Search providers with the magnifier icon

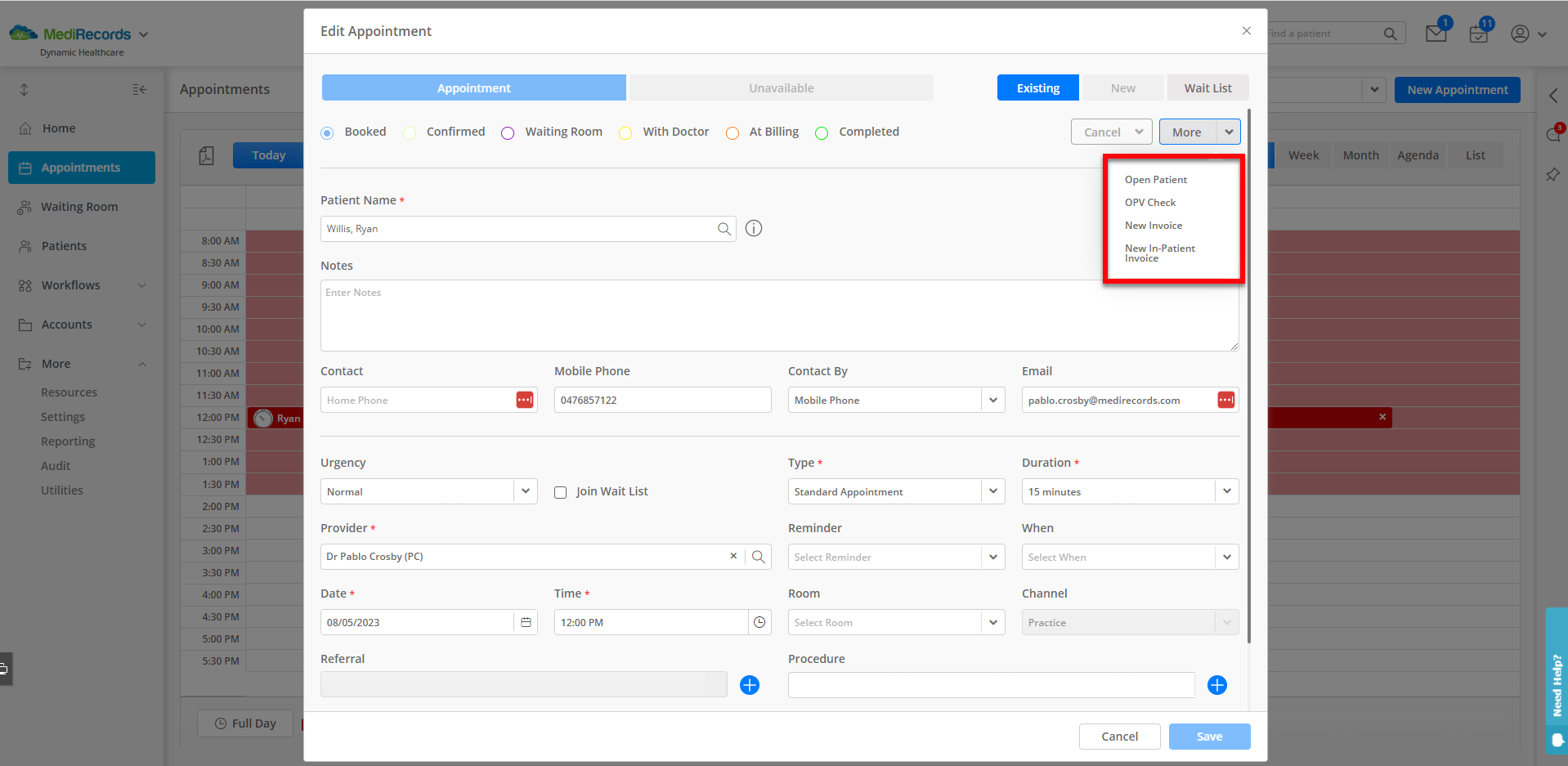[x=759, y=557]
